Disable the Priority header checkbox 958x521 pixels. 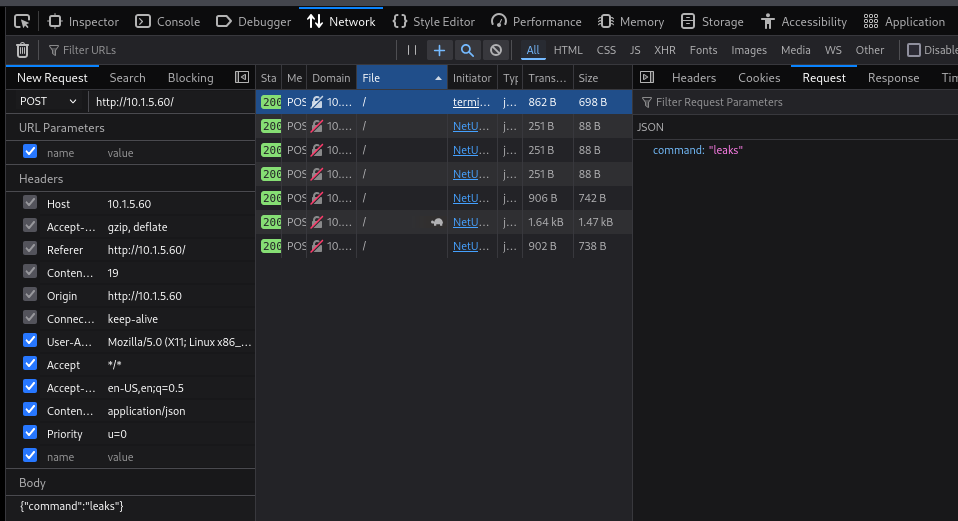tap(30, 434)
